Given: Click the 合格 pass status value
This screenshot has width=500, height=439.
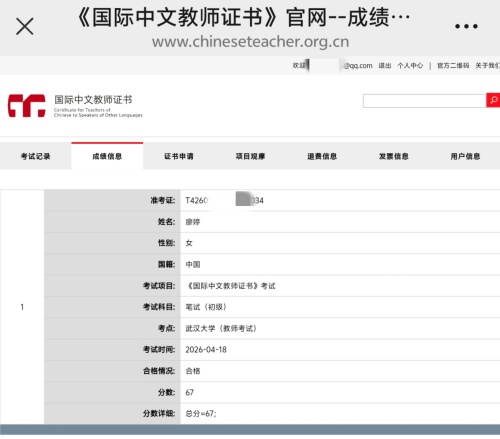Looking at the screenshot, I should 193,371.
